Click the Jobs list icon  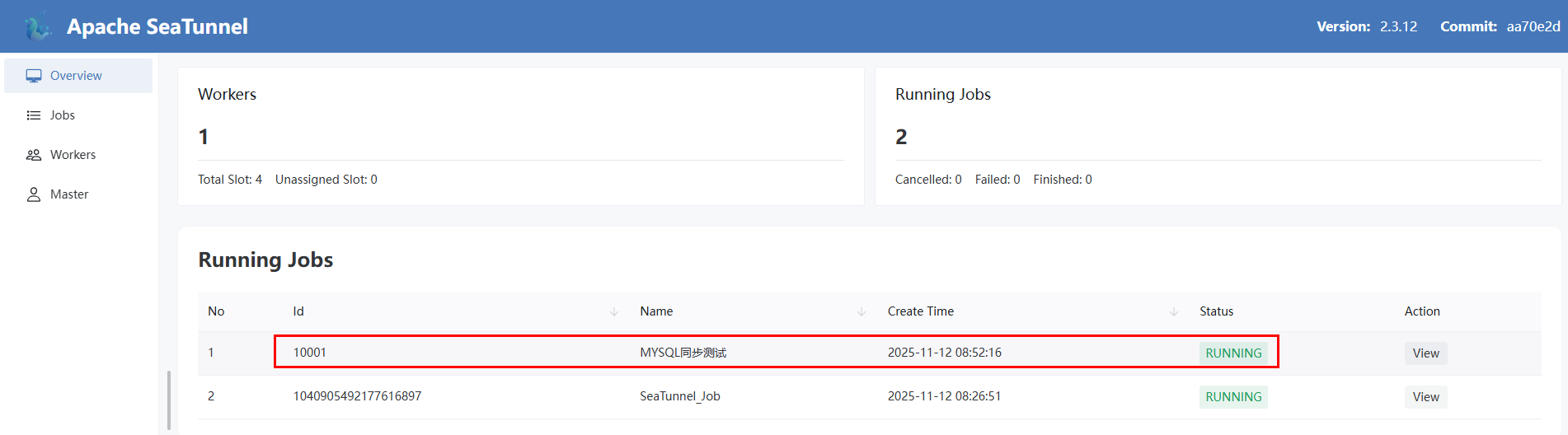click(x=34, y=115)
